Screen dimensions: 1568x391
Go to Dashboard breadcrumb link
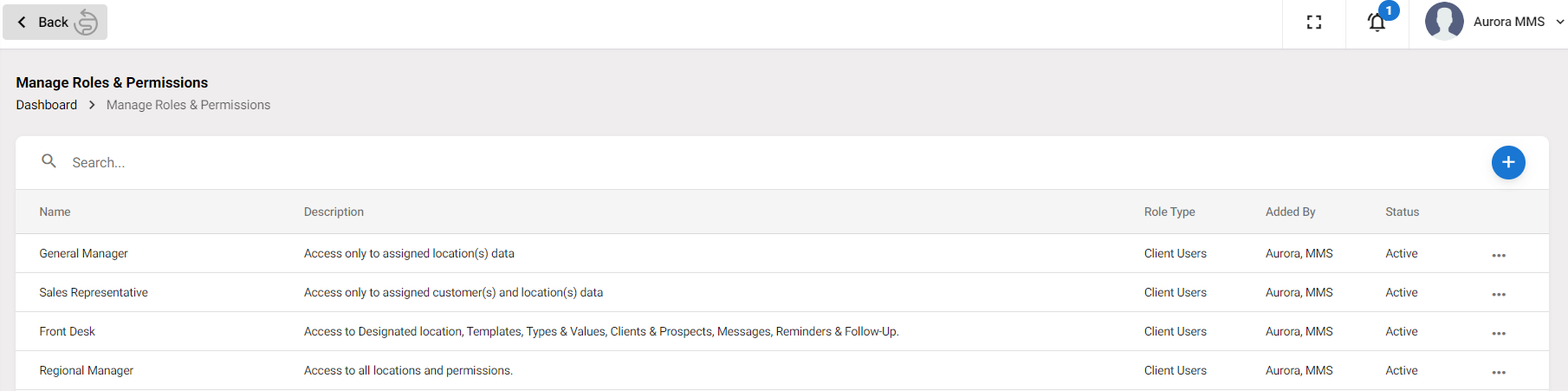click(x=47, y=105)
